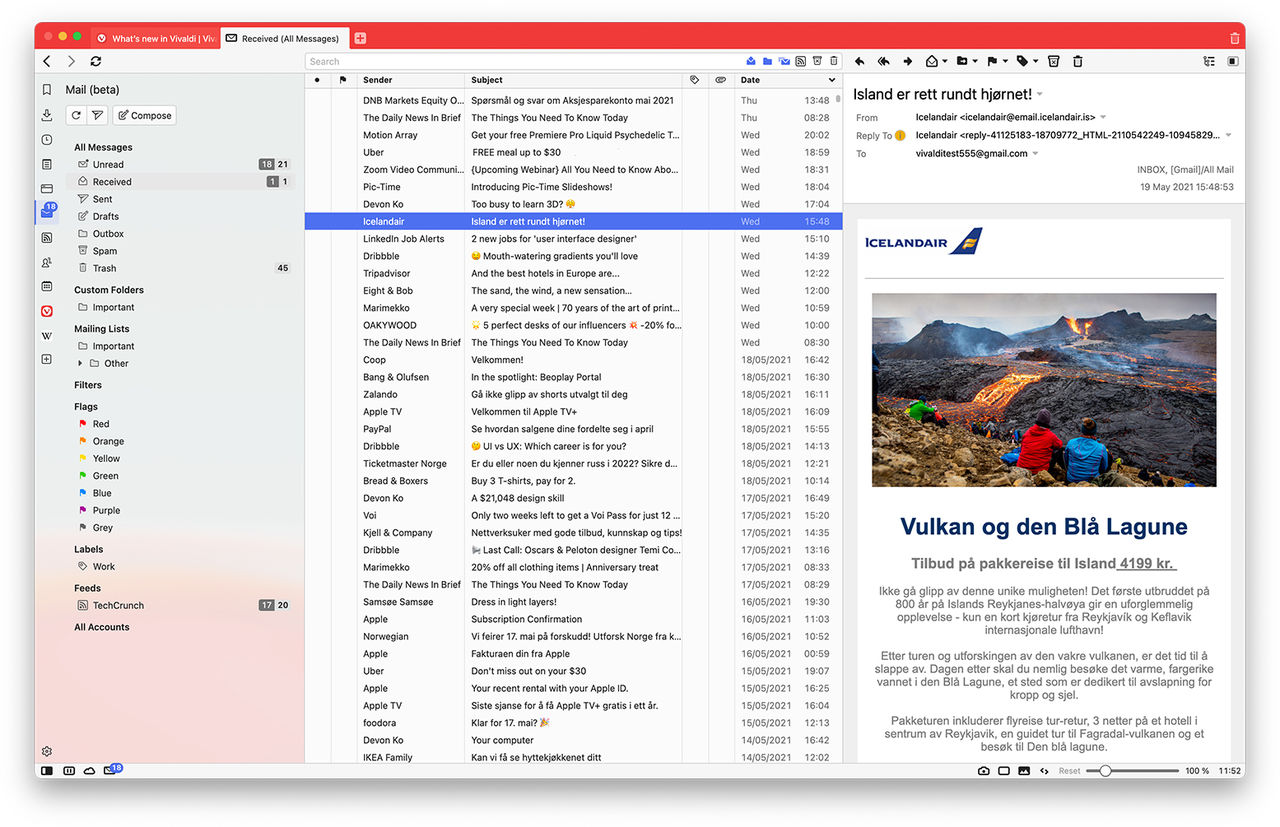Open the Unread mail folder
The width and height of the screenshot is (1280, 827).
182,164
